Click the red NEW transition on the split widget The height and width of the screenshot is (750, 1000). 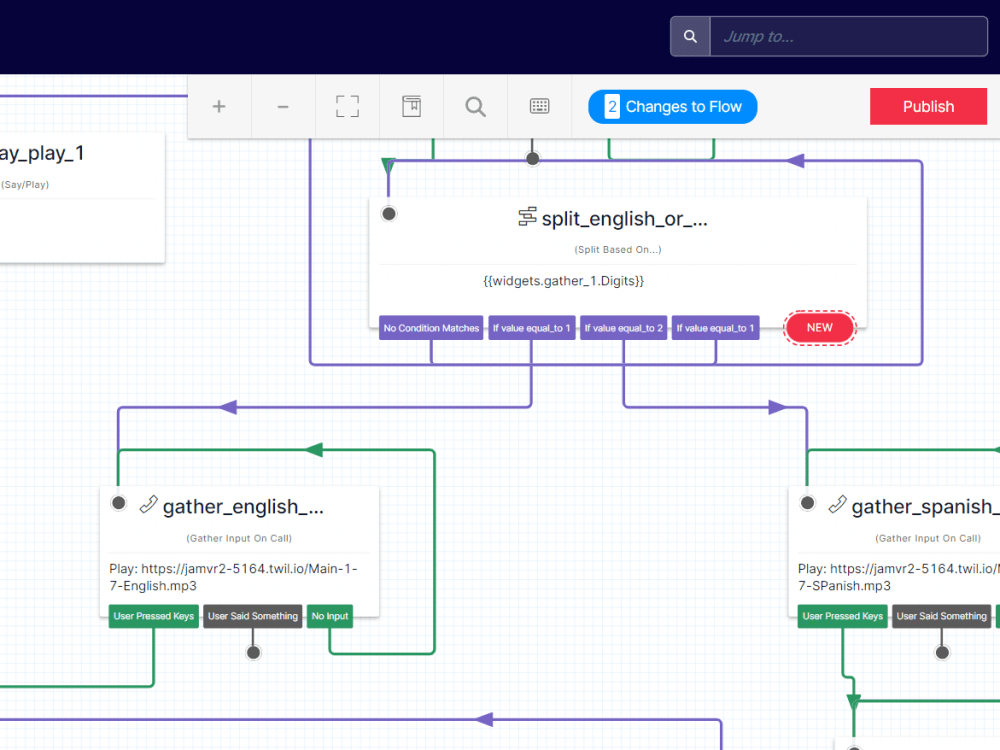tap(819, 327)
